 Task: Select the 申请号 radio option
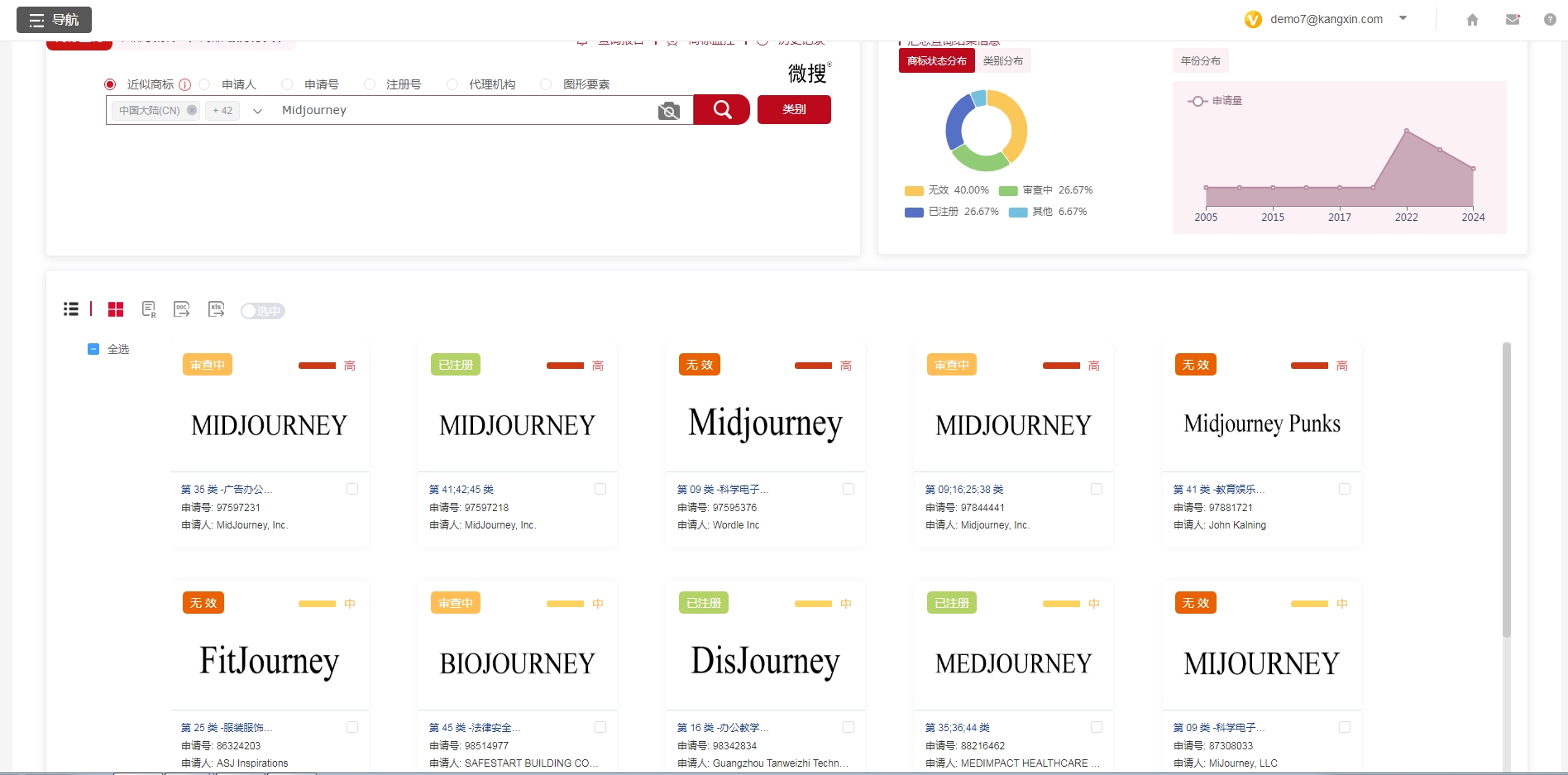pos(287,84)
